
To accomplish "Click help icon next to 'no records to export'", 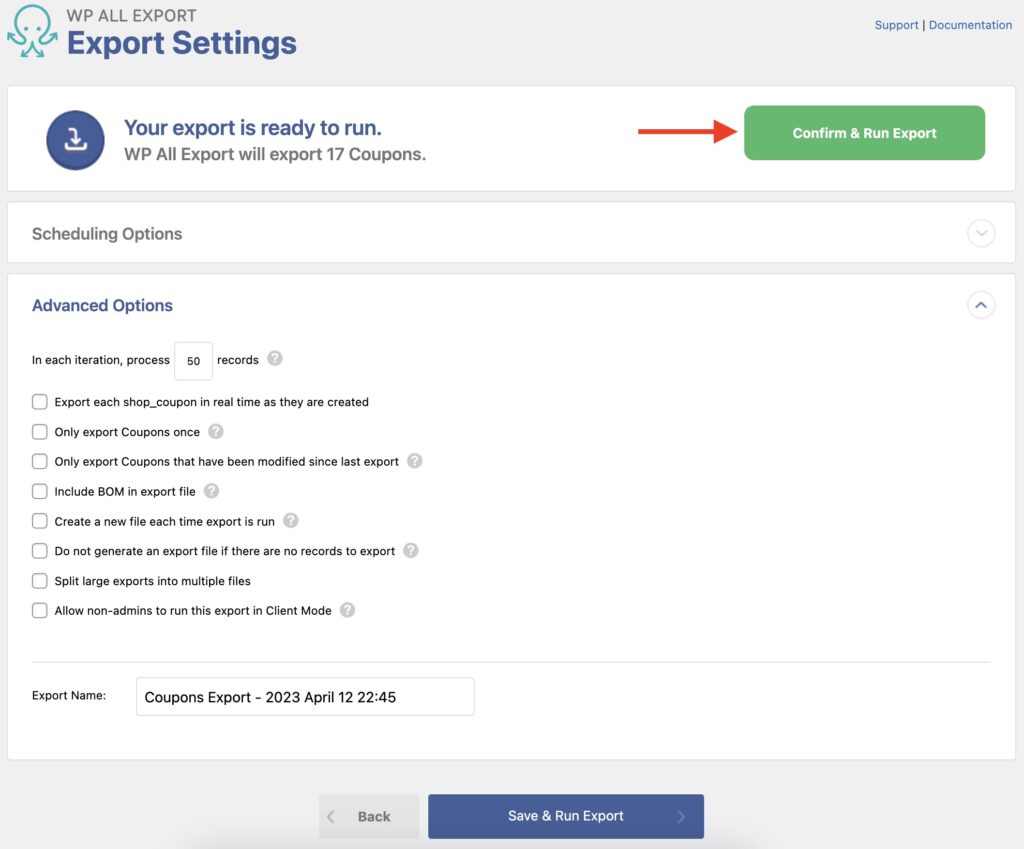I will click(409, 551).
